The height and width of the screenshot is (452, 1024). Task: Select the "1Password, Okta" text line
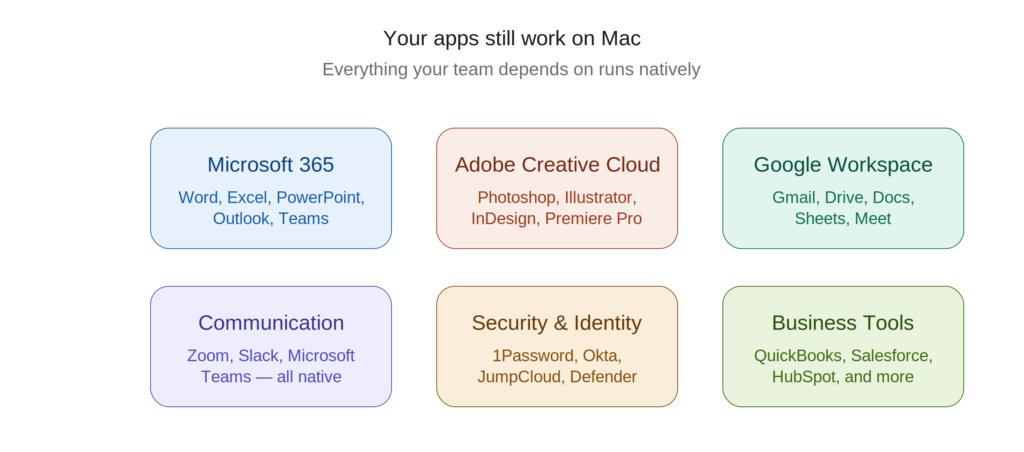pyautogui.click(x=557, y=355)
